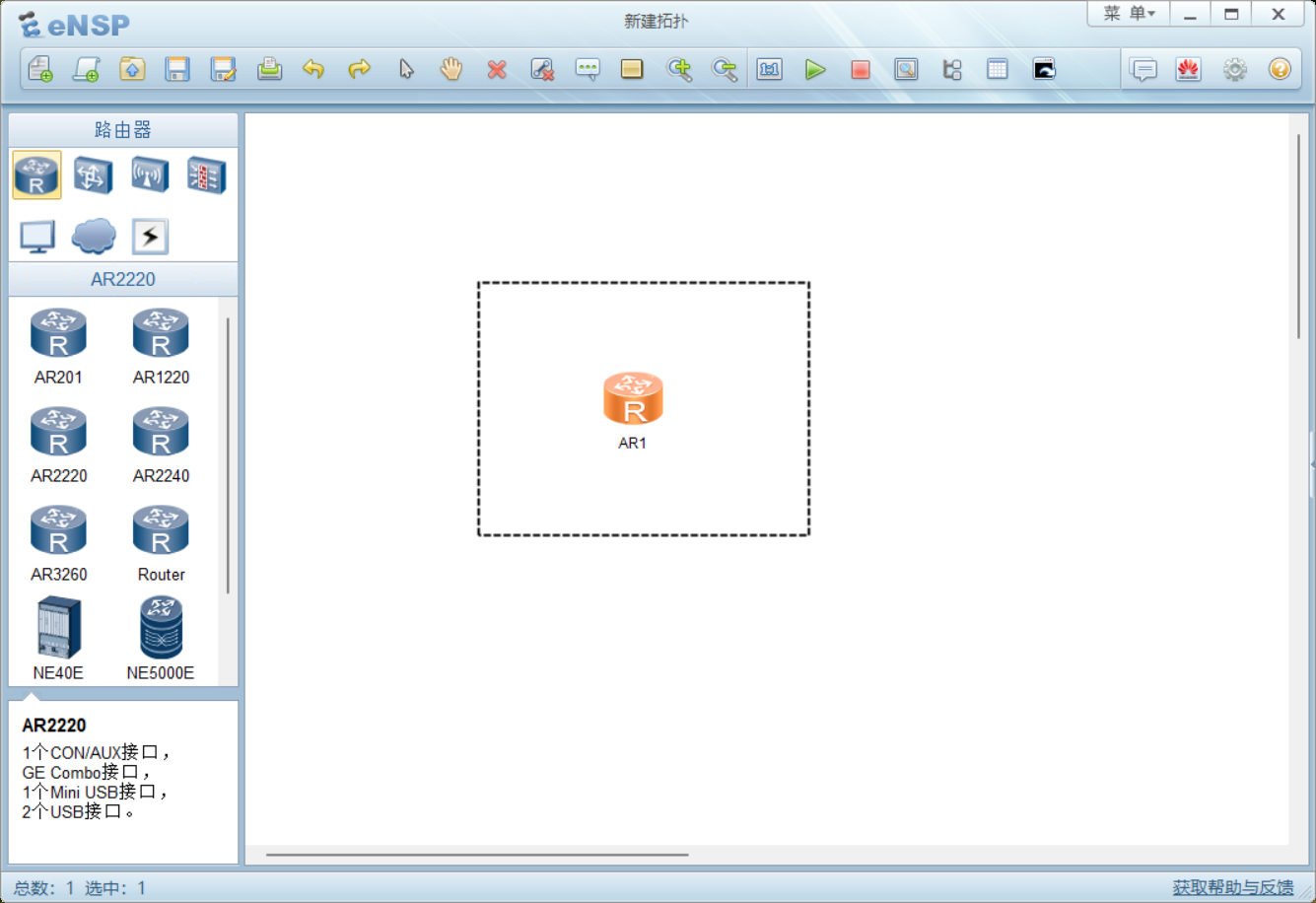The image size is (1316, 903).
Task: Open the 获取帮助与反馈 help and feedback link
Action: (x=1232, y=887)
